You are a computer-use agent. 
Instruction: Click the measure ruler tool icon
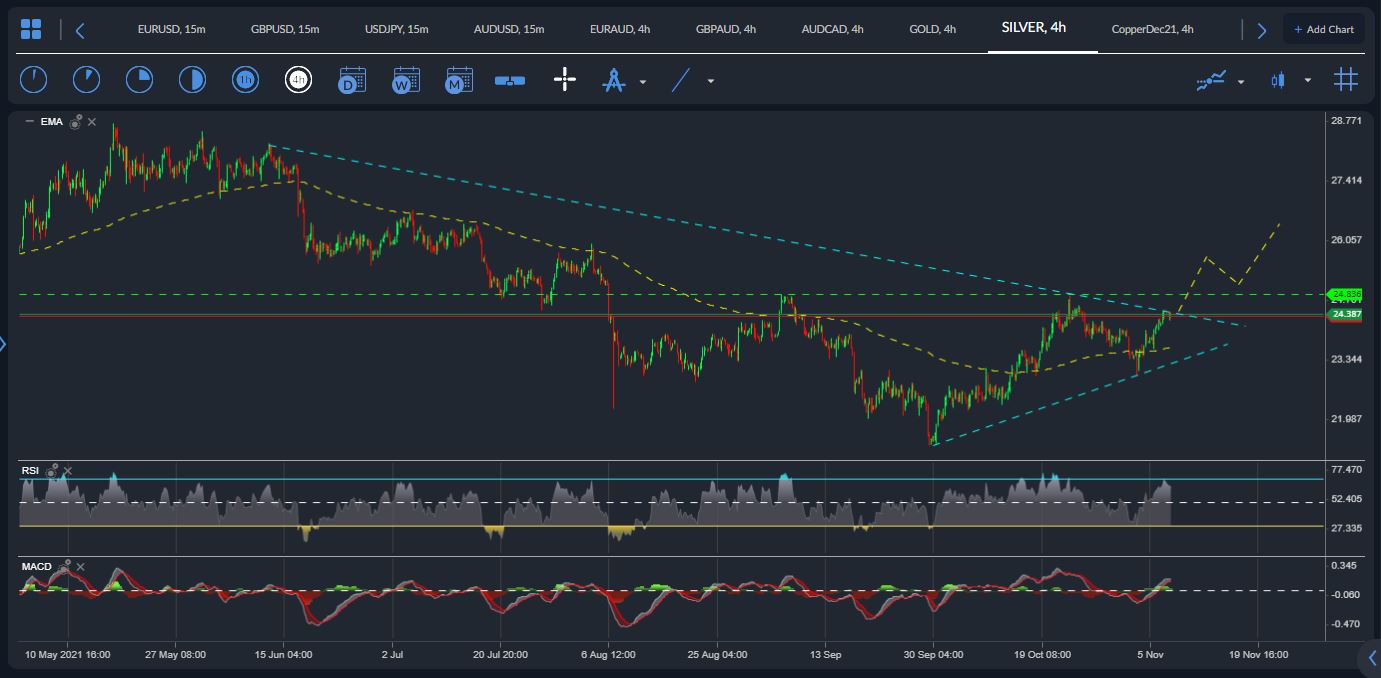click(510, 80)
